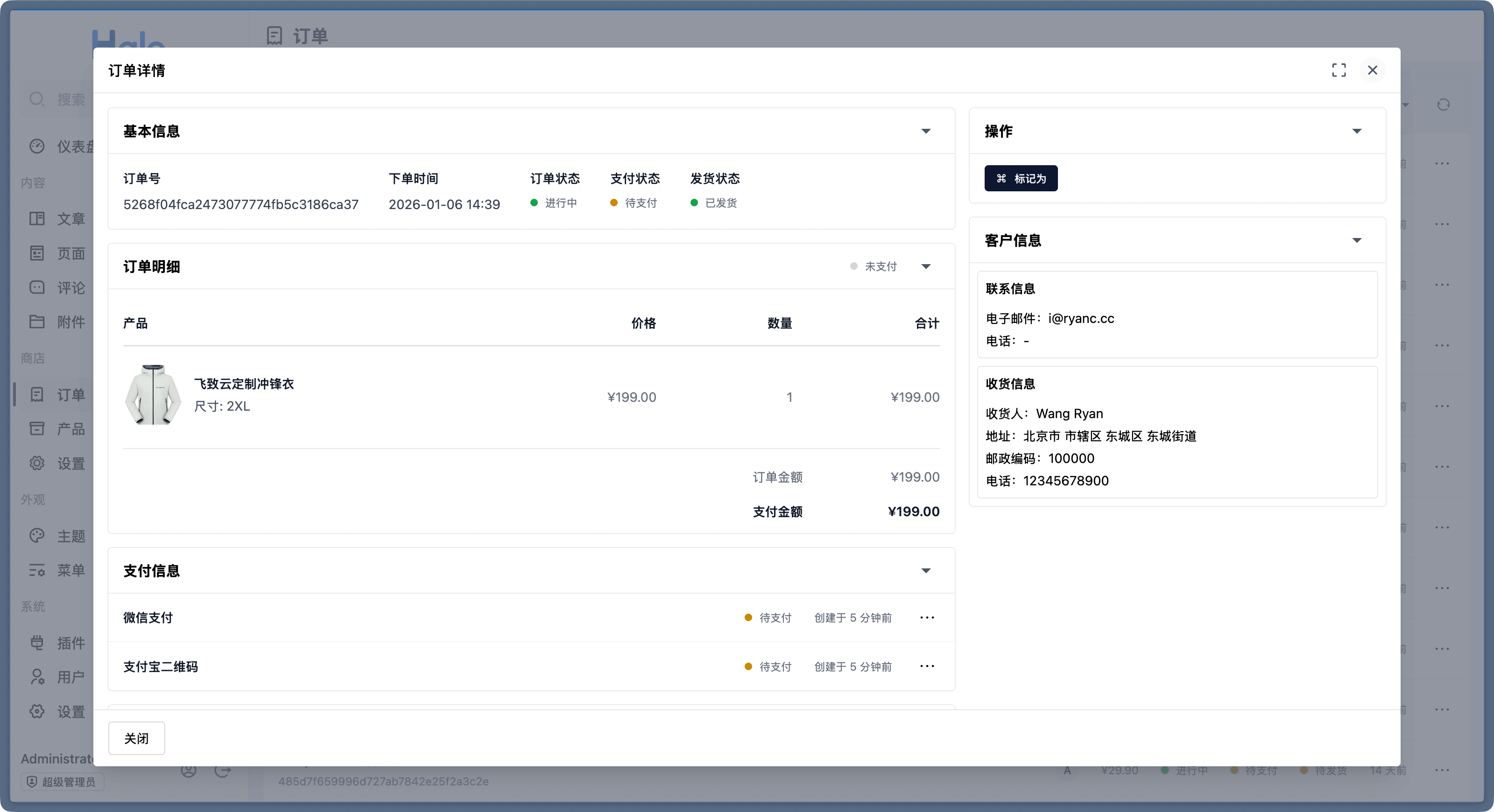Click the 插件 plug icon in sidebar
The width and height of the screenshot is (1494, 812).
(x=37, y=642)
